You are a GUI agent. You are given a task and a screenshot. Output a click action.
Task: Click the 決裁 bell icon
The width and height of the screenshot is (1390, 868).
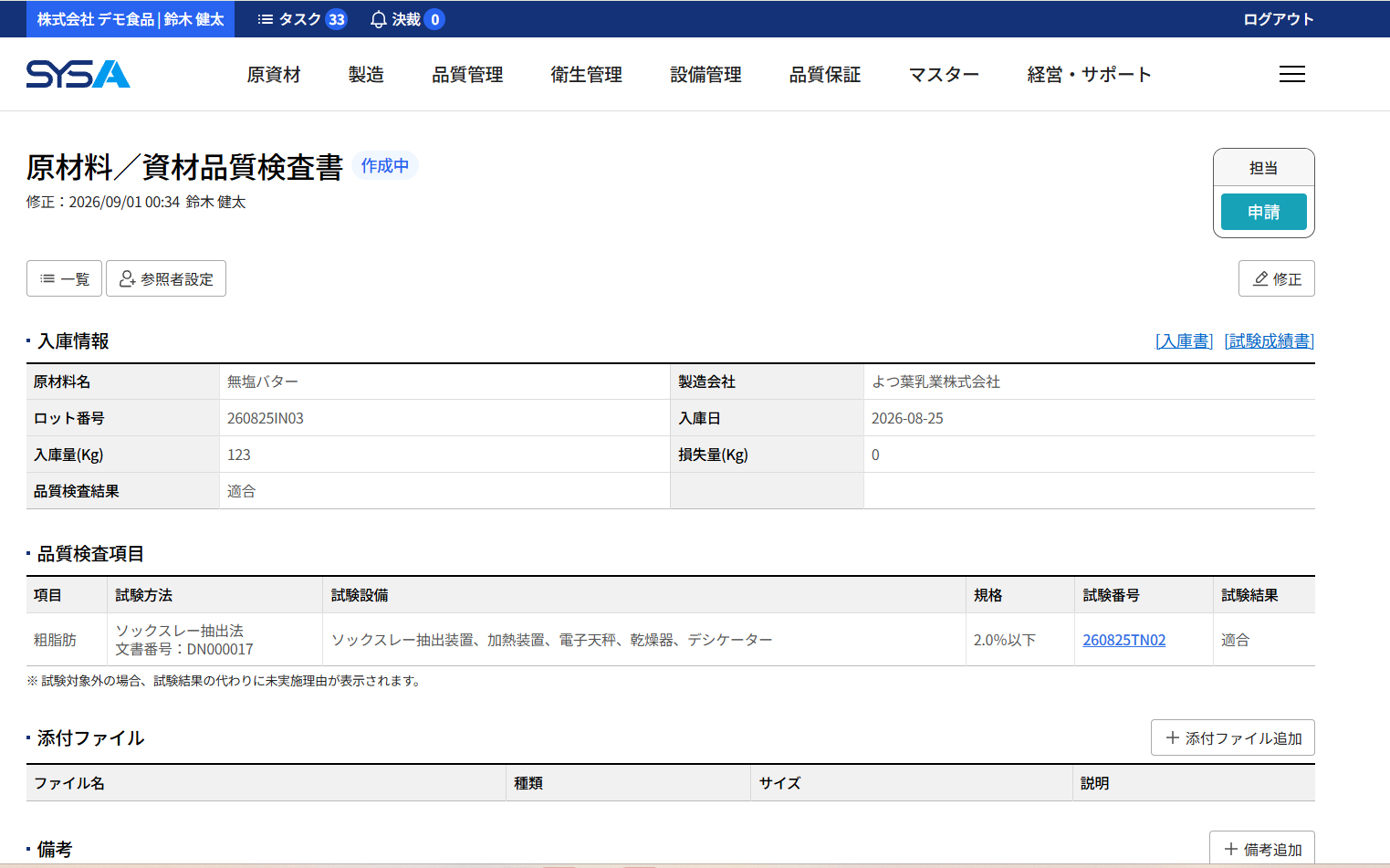[378, 19]
